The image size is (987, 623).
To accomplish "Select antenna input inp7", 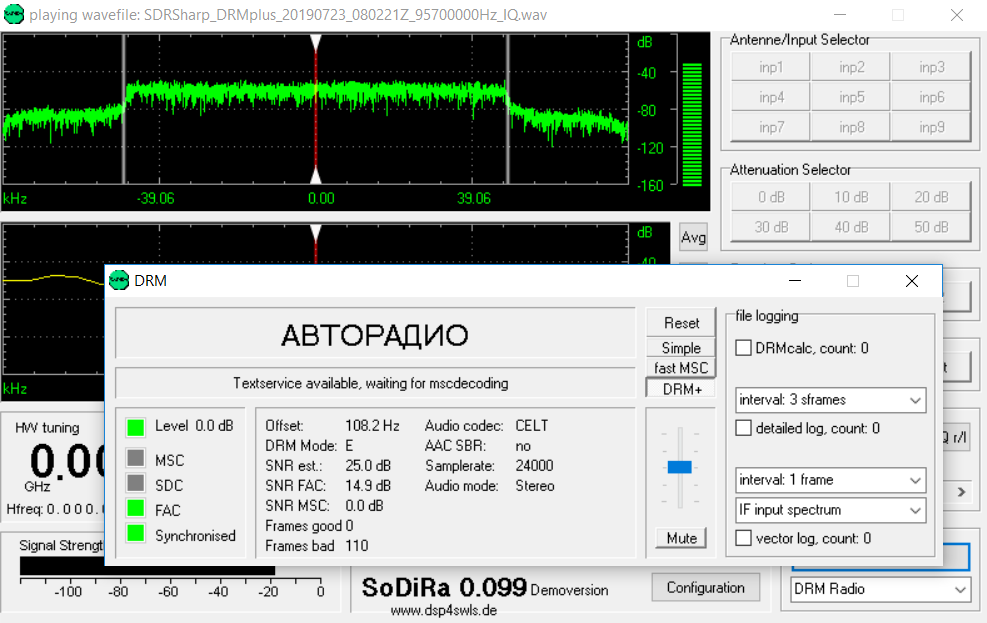I will click(x=770, y=128).
